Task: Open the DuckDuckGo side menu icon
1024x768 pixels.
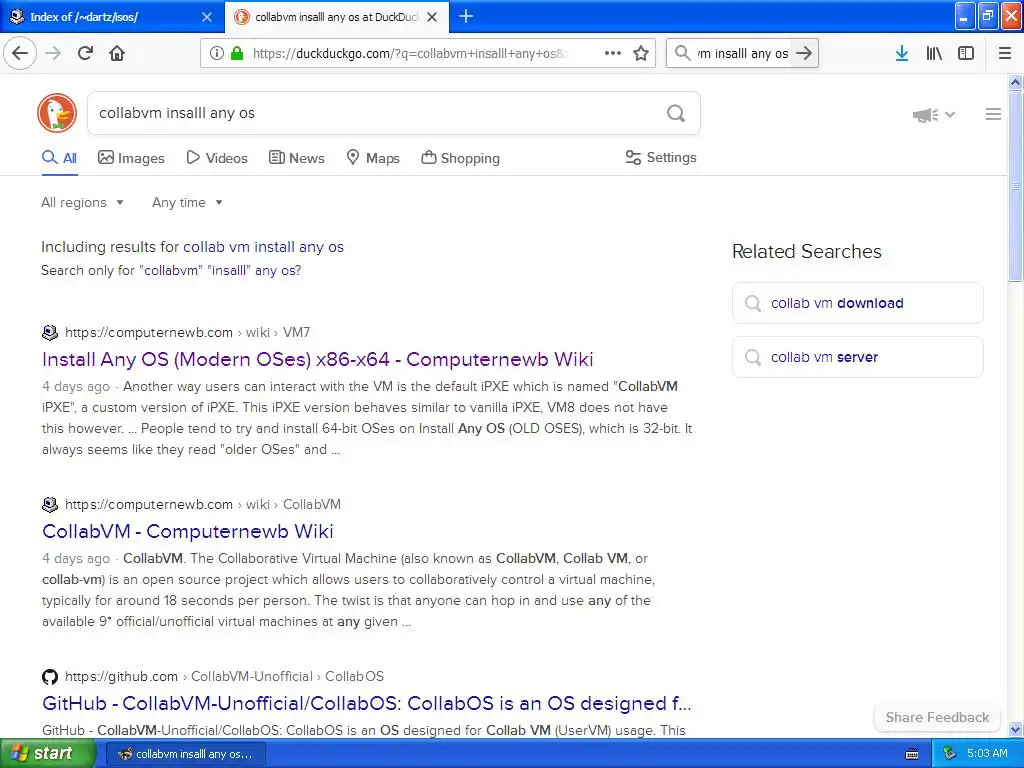Action: [x=993, y=114]
